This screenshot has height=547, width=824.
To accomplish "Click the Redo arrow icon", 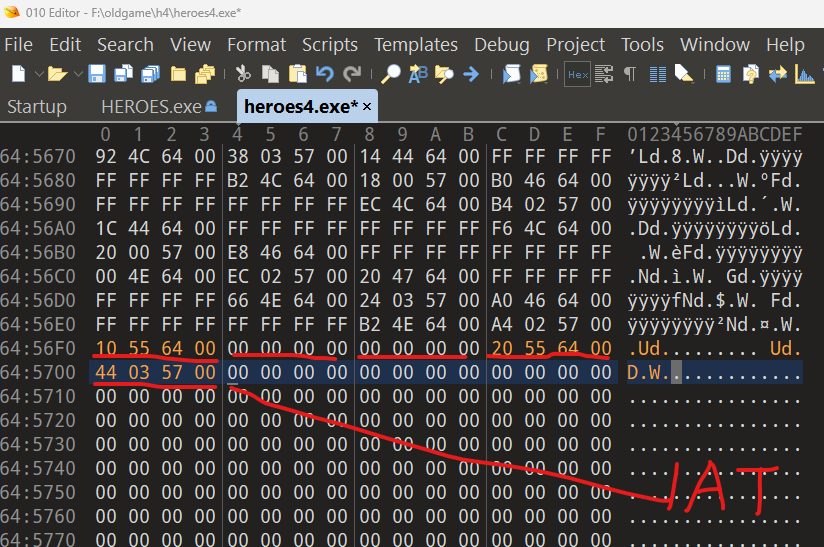I will click(x=352, y=74).
